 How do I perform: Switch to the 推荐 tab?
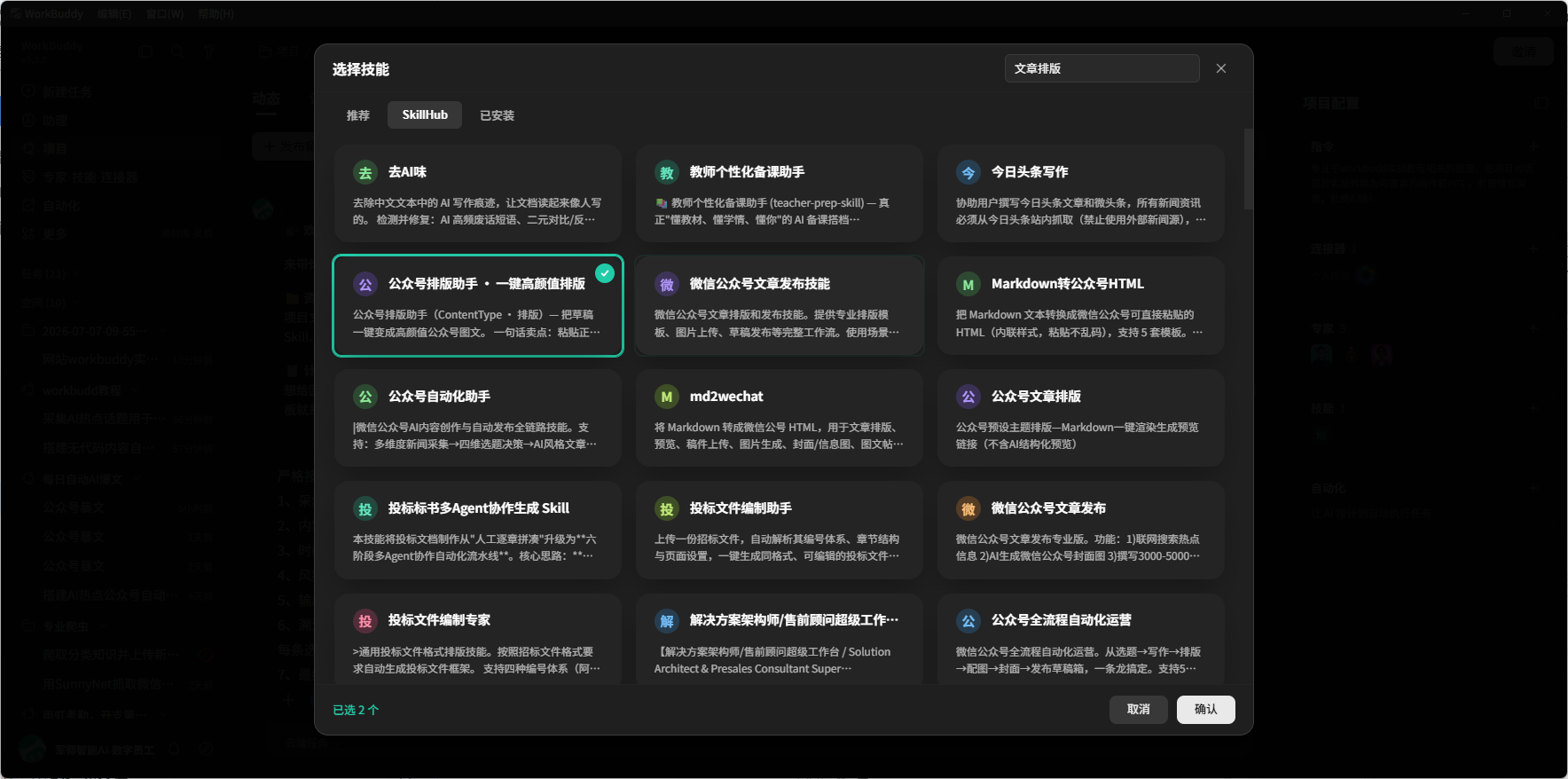pos(358,115)
